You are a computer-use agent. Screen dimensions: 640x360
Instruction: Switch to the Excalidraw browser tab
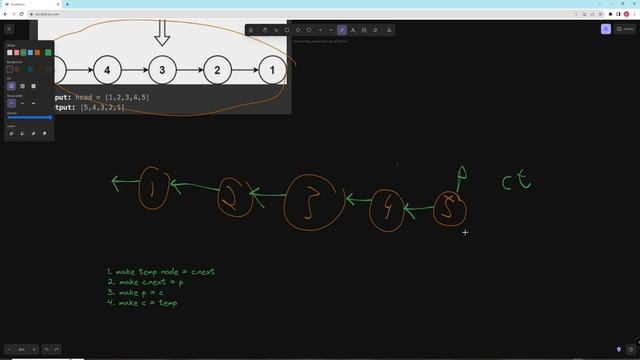[x=32, y=4]
